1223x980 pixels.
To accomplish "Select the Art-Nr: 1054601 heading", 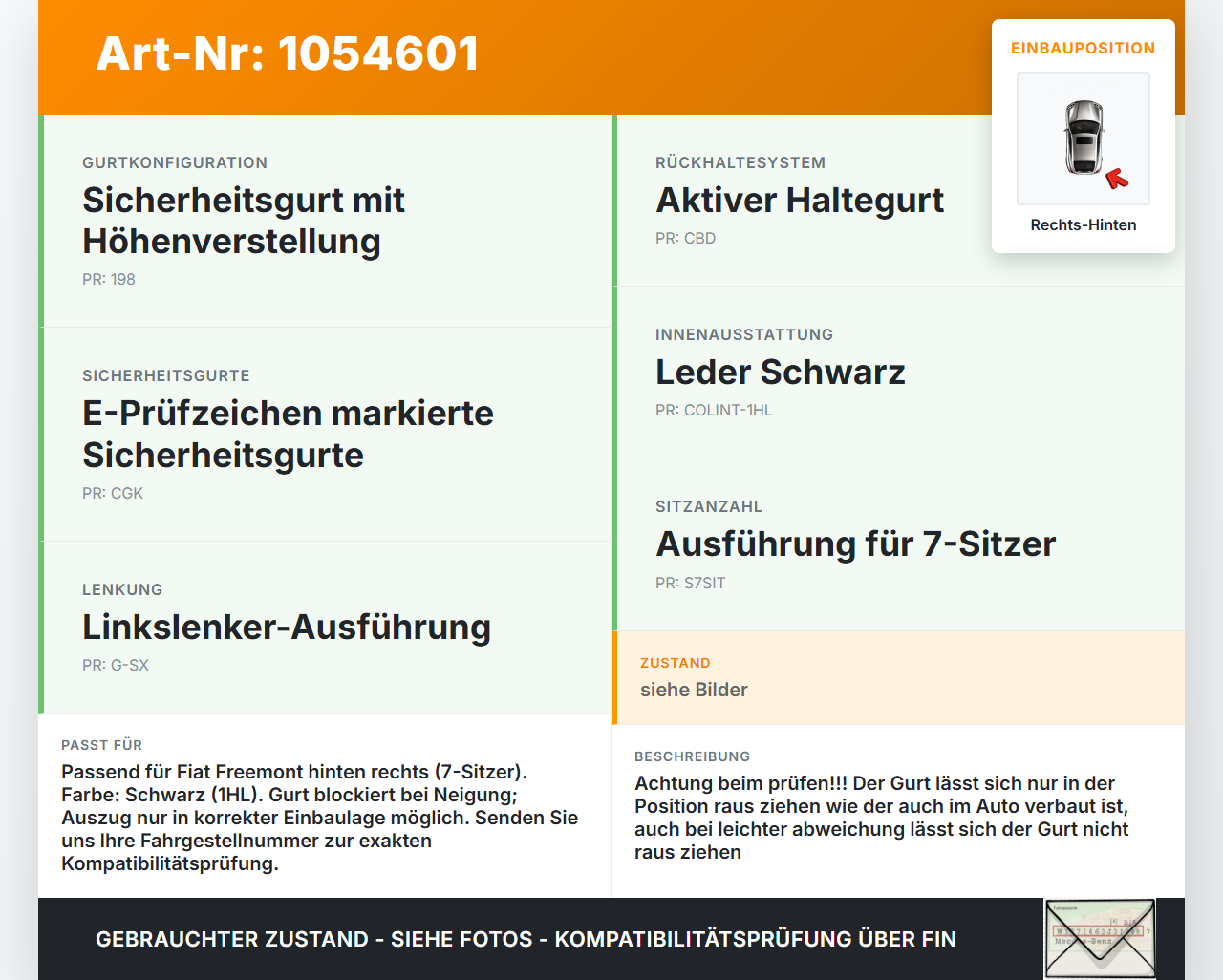I will pyautogui.click(x=288, y=53).
